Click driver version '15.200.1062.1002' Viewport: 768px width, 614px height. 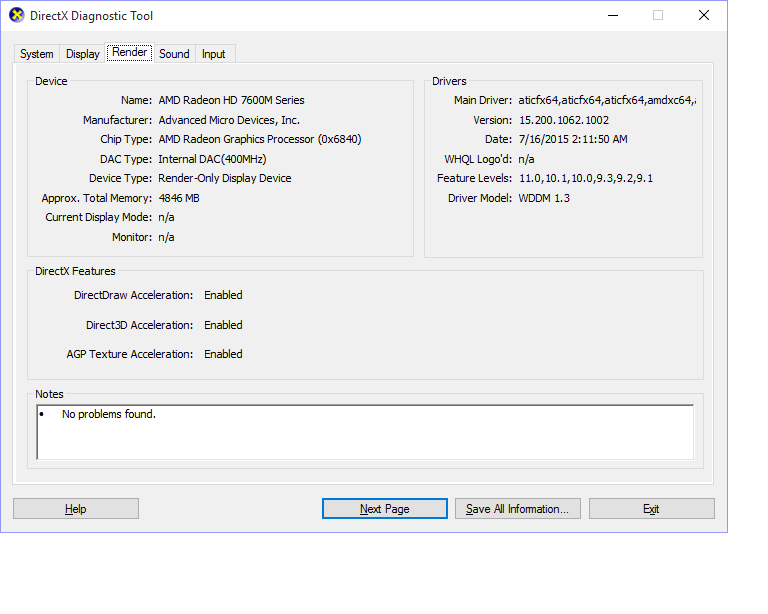pyautogui.click(x=564, y=120)
